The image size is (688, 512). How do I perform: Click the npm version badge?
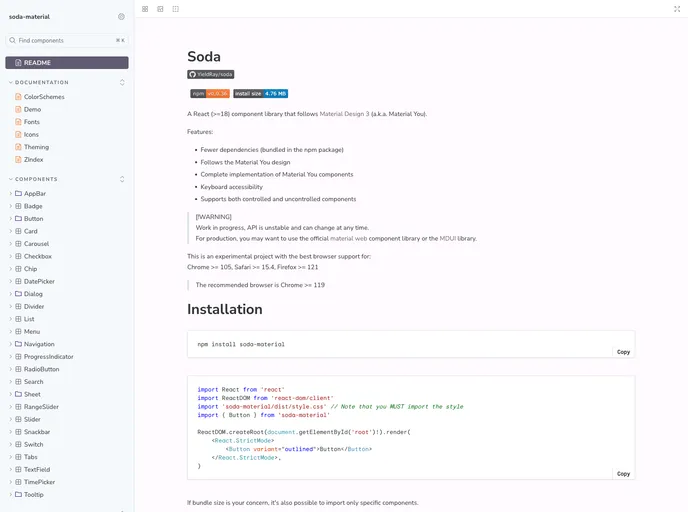pos(210,93)
